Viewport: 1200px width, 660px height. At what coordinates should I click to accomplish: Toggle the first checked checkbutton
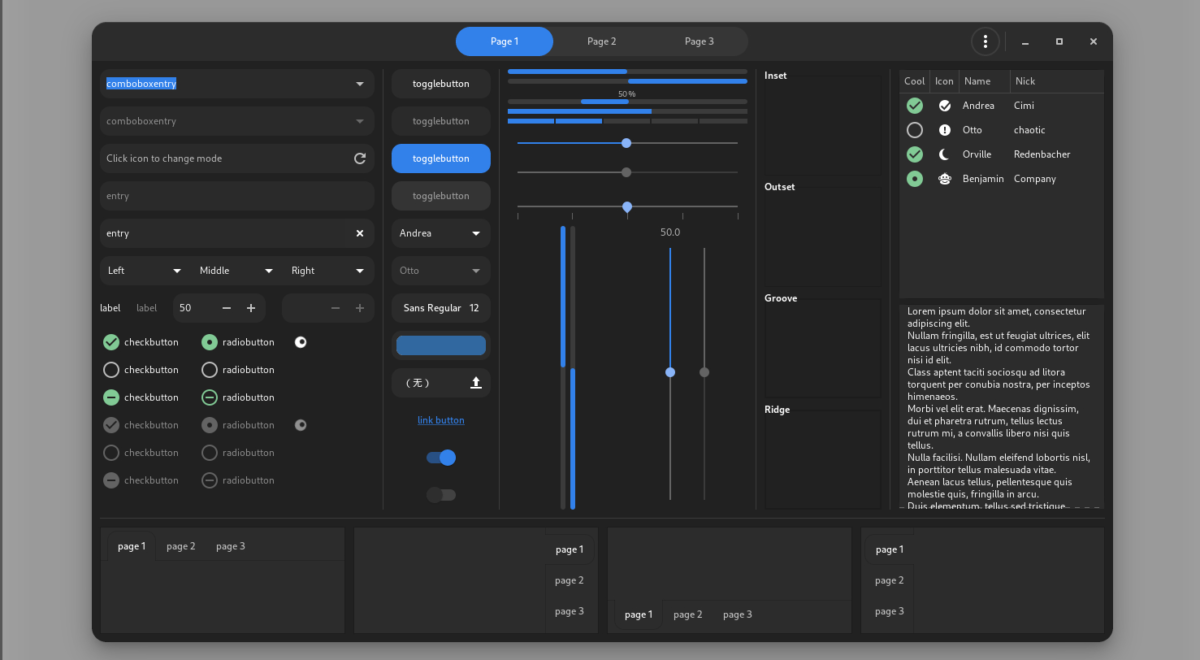(x=111, y=342)
